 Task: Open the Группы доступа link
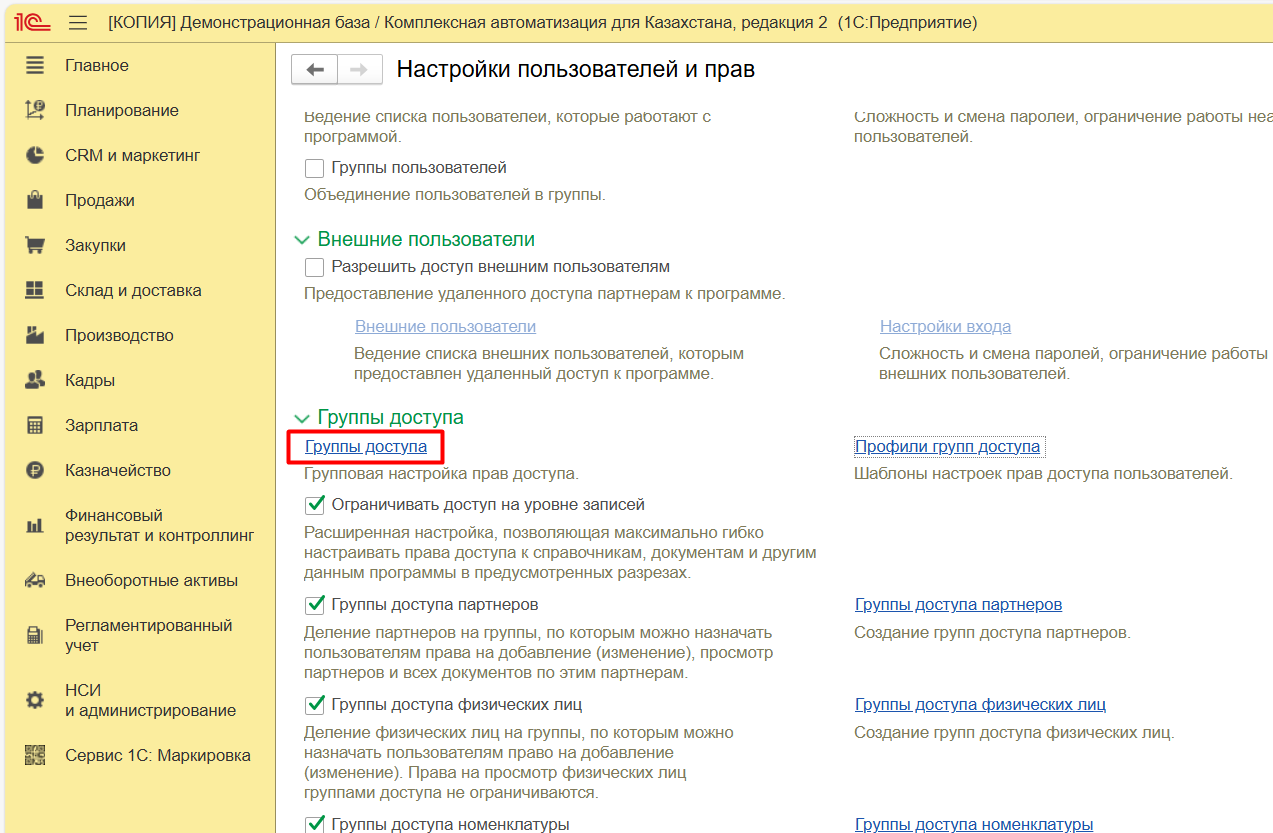point(366,447)
